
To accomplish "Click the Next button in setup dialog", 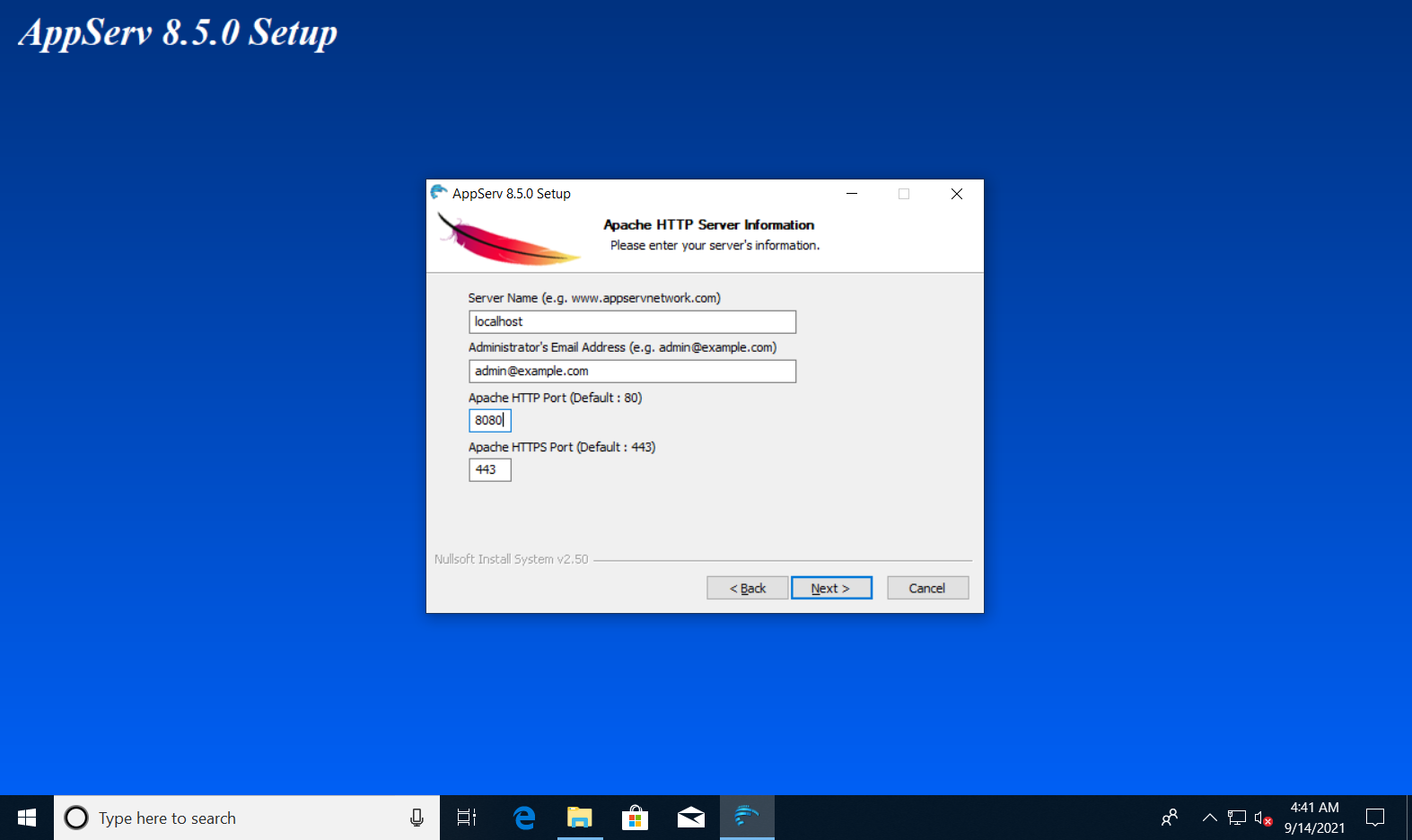I will (831, 588).
